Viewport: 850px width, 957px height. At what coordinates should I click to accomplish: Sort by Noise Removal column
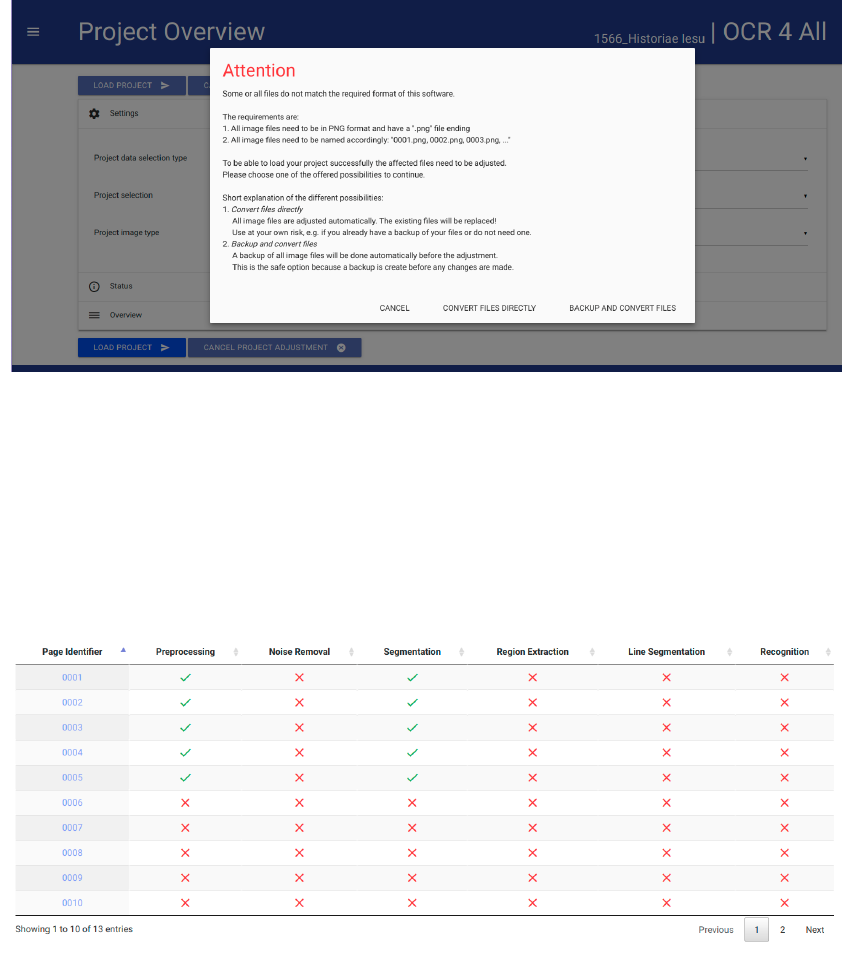coord(299,652)
